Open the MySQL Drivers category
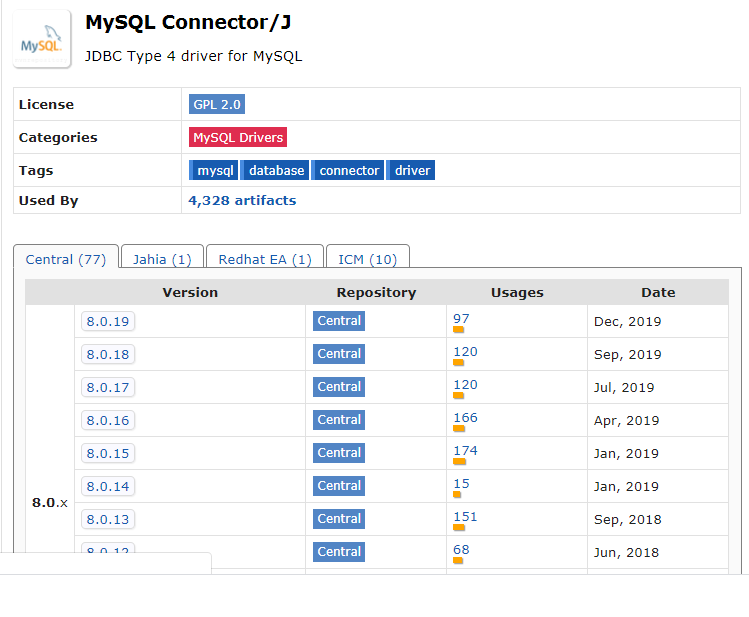This screenshot has height=617, width=749. (238, 137)
